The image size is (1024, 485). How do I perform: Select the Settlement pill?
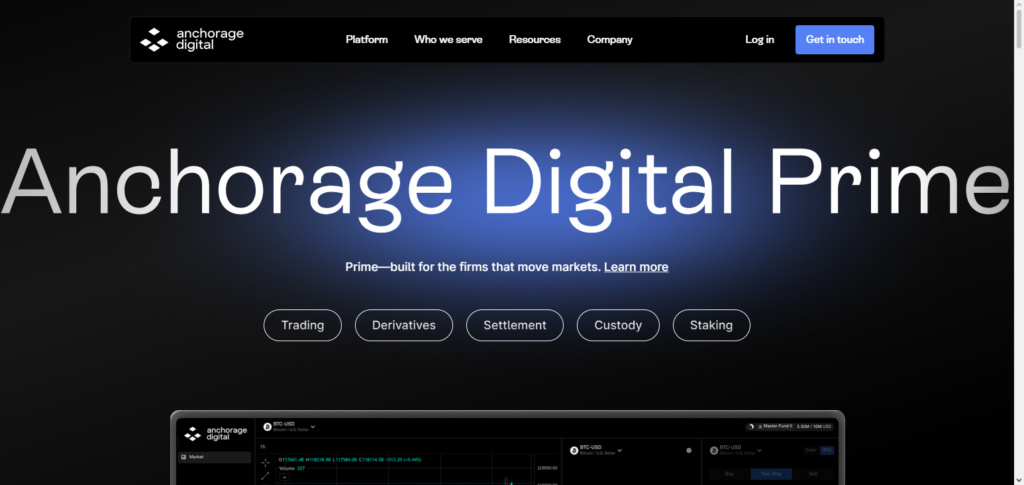click(515, 325)
